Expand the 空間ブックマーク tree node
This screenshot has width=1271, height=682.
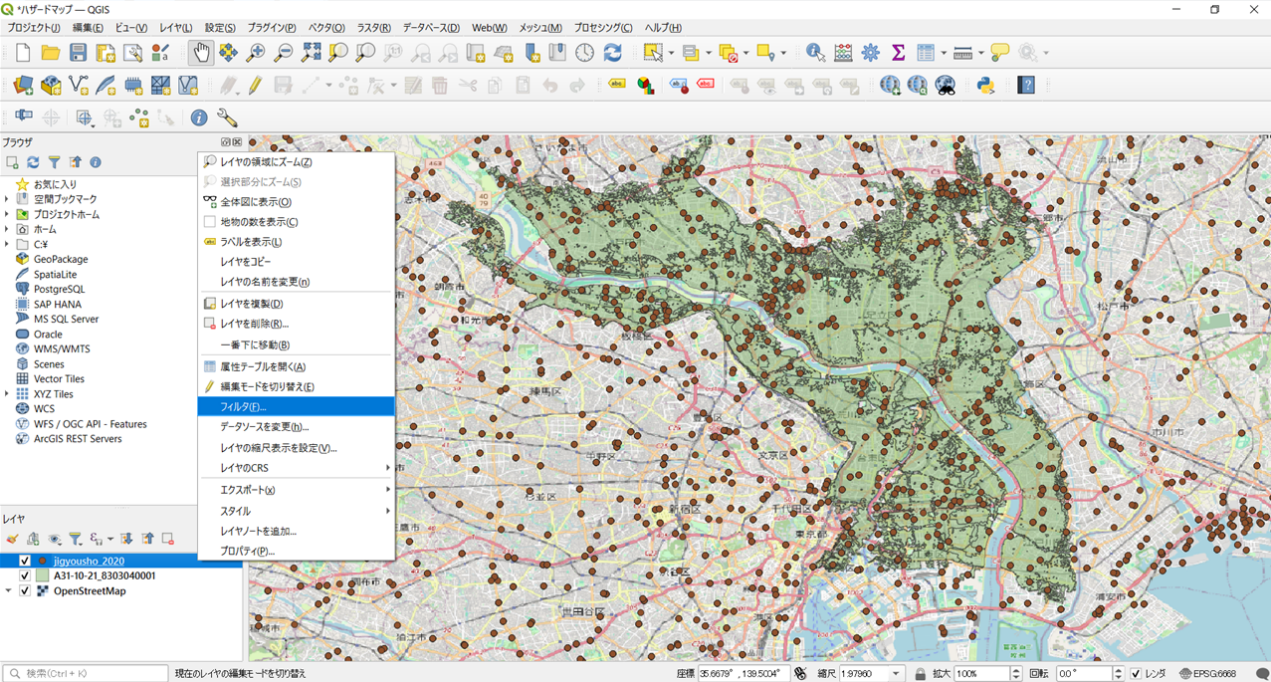tap(7, 199)
